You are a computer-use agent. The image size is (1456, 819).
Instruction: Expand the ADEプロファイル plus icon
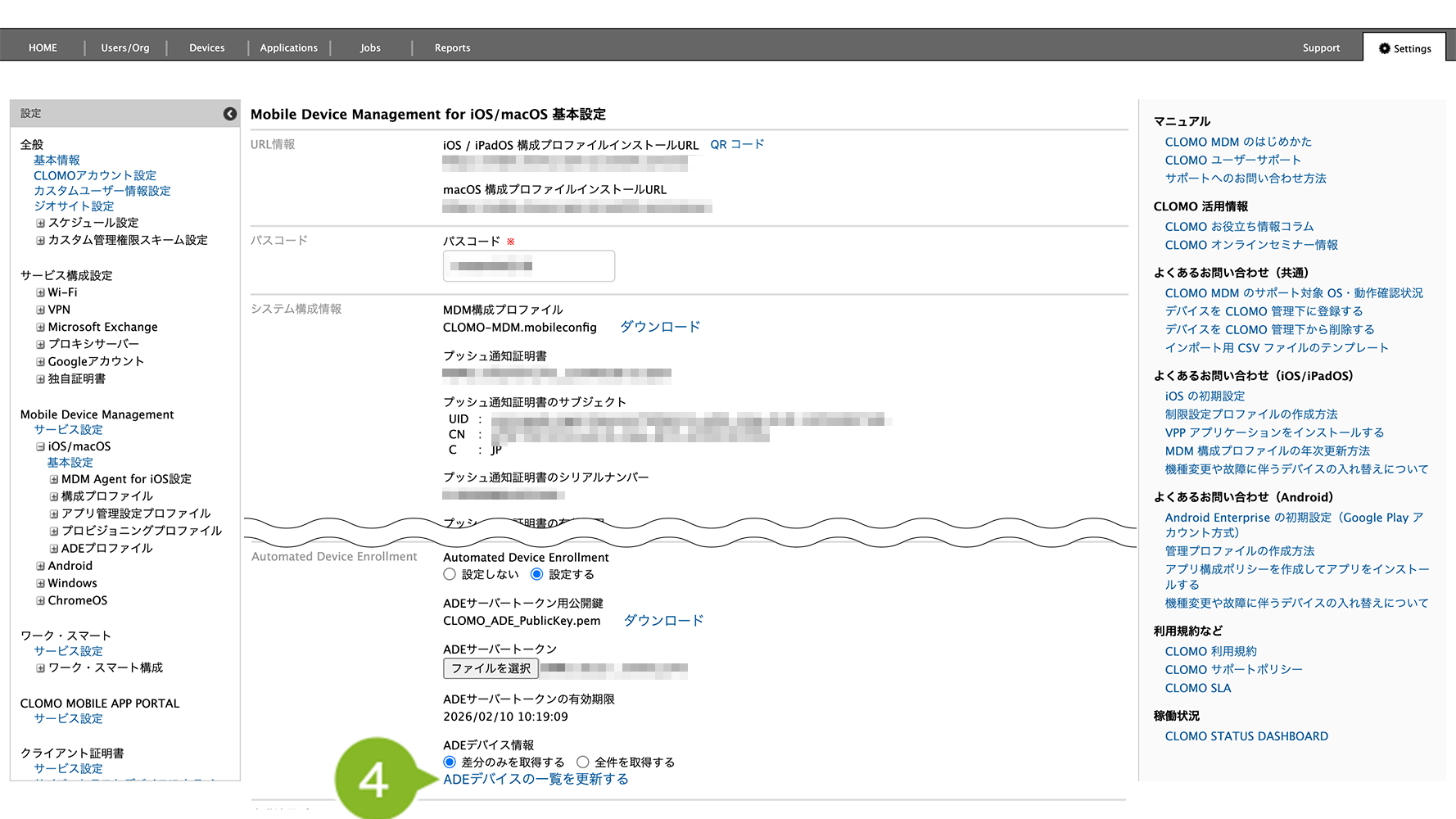pos(54,549)
